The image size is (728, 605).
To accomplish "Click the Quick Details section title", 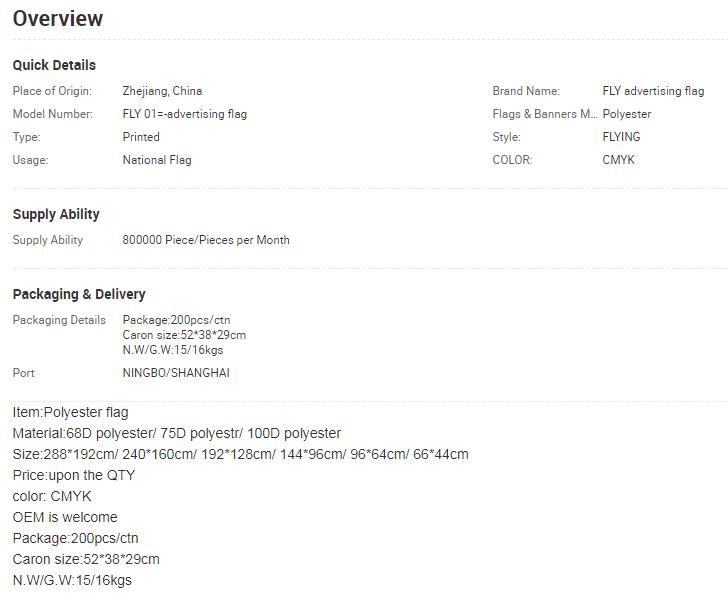I will coord(54,65).
